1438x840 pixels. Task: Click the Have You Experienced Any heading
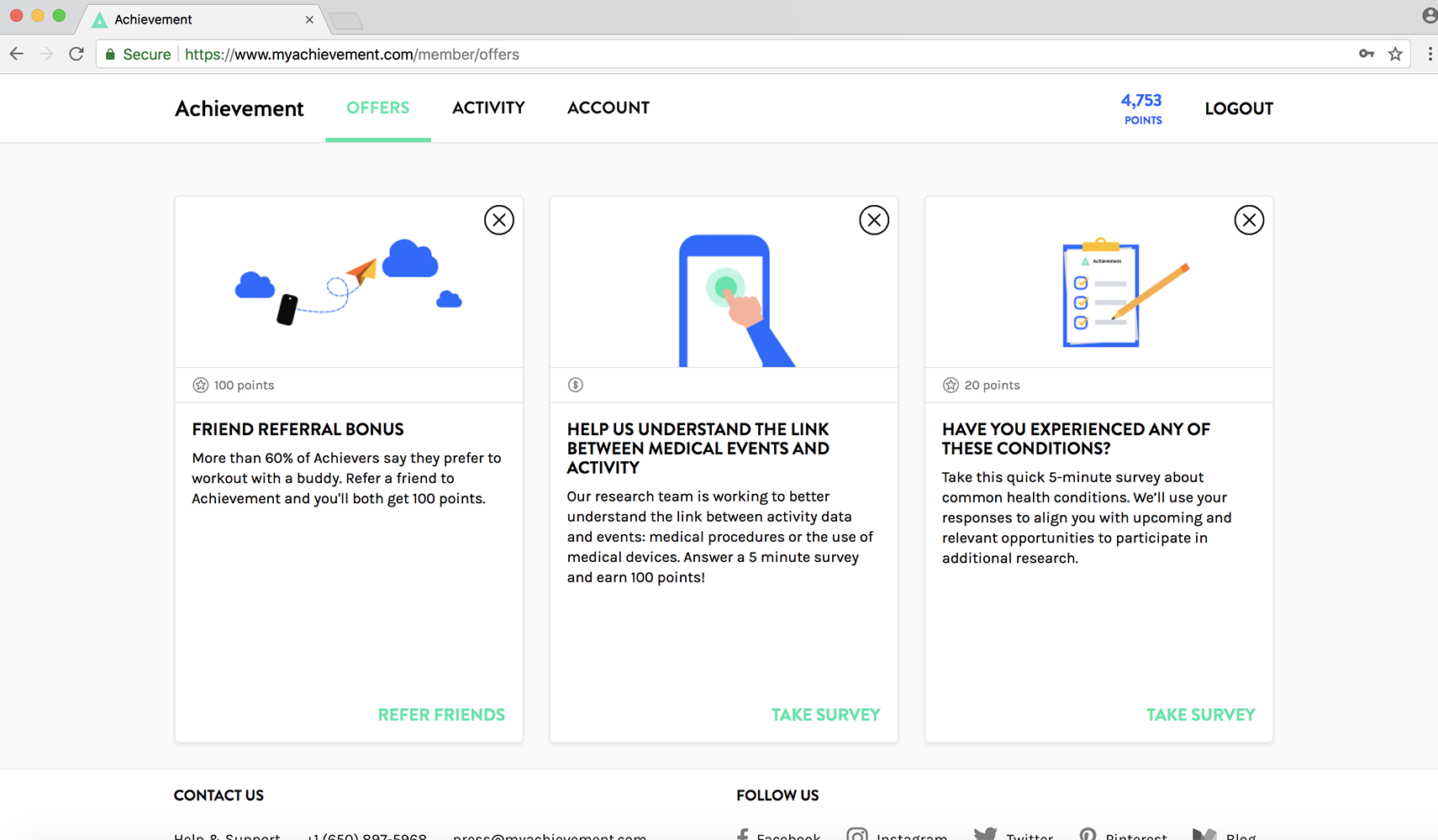(1076, 438)
